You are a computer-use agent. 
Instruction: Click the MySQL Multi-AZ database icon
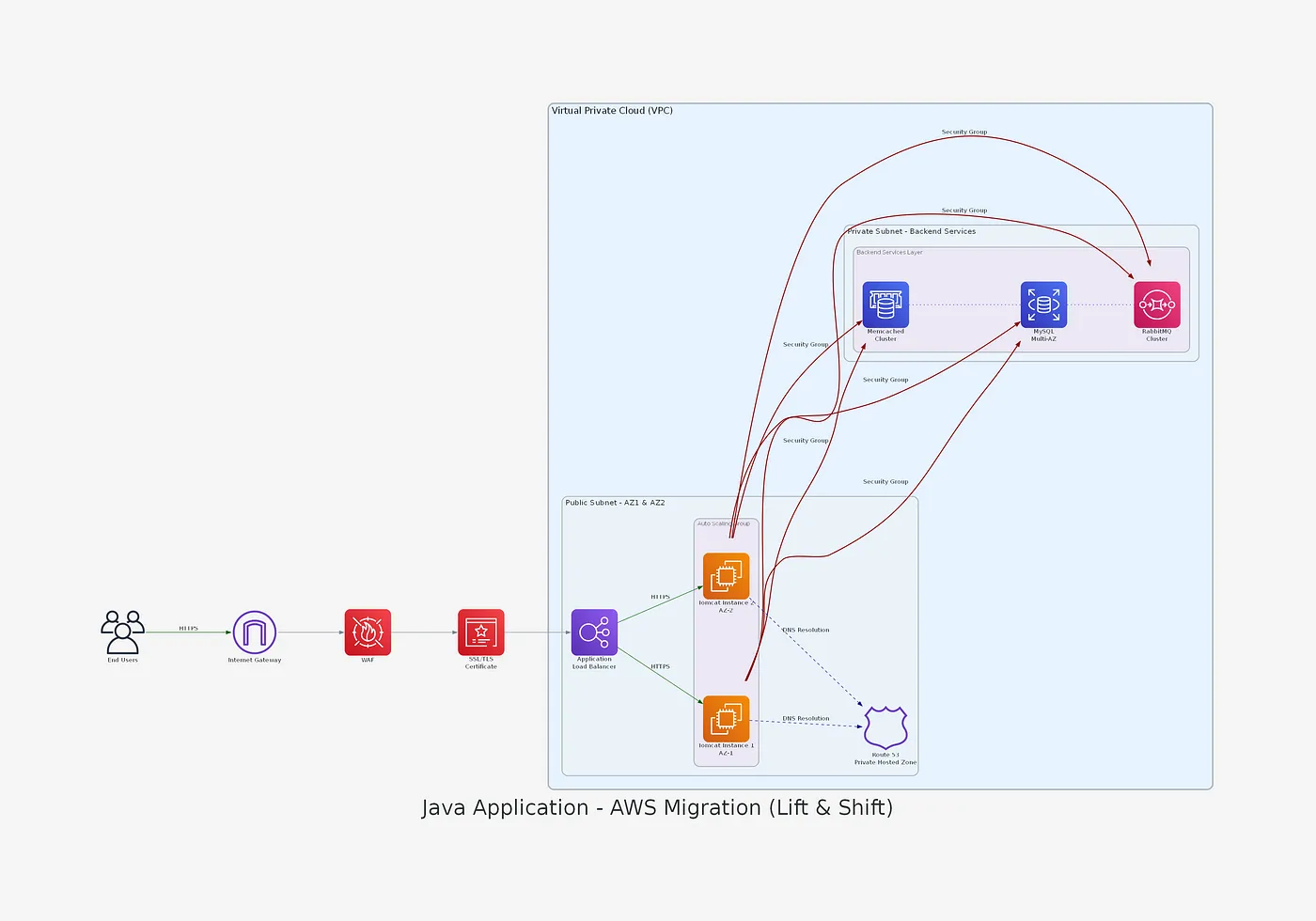1043,304
